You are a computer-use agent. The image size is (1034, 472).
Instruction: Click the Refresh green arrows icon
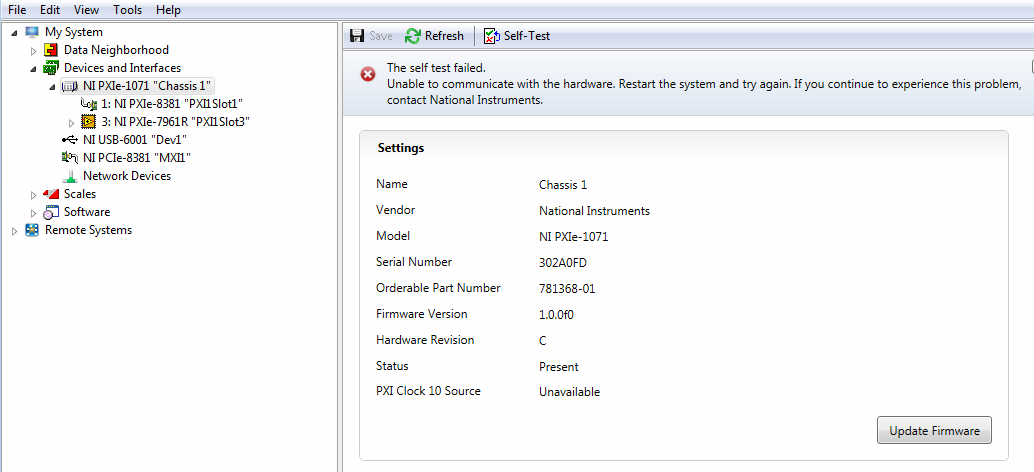tap(413, 36)
